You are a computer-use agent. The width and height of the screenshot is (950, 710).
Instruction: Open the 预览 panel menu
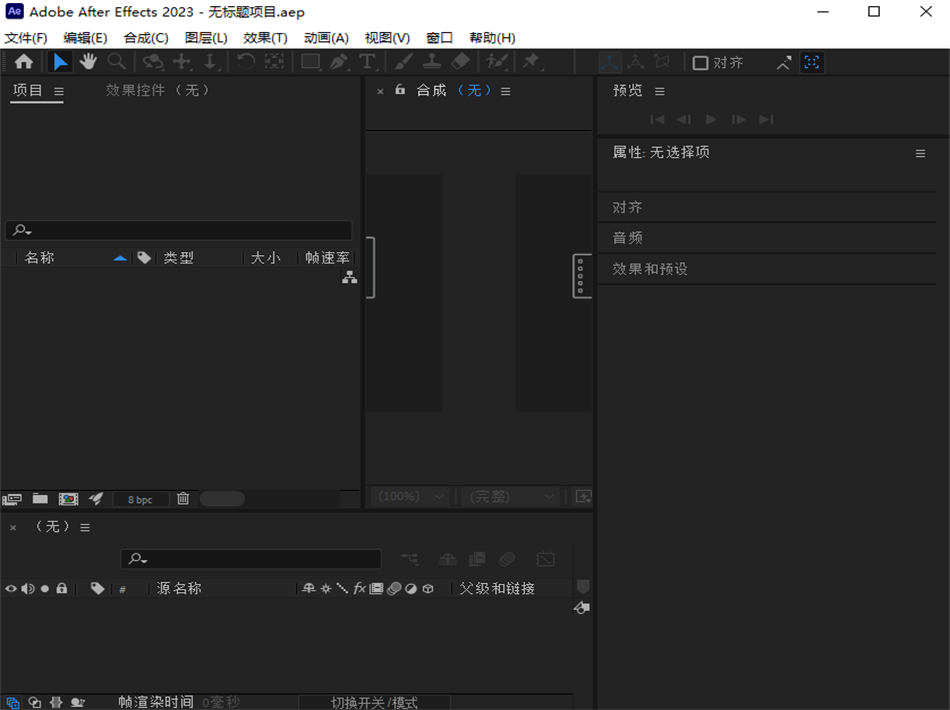point(660,91)
